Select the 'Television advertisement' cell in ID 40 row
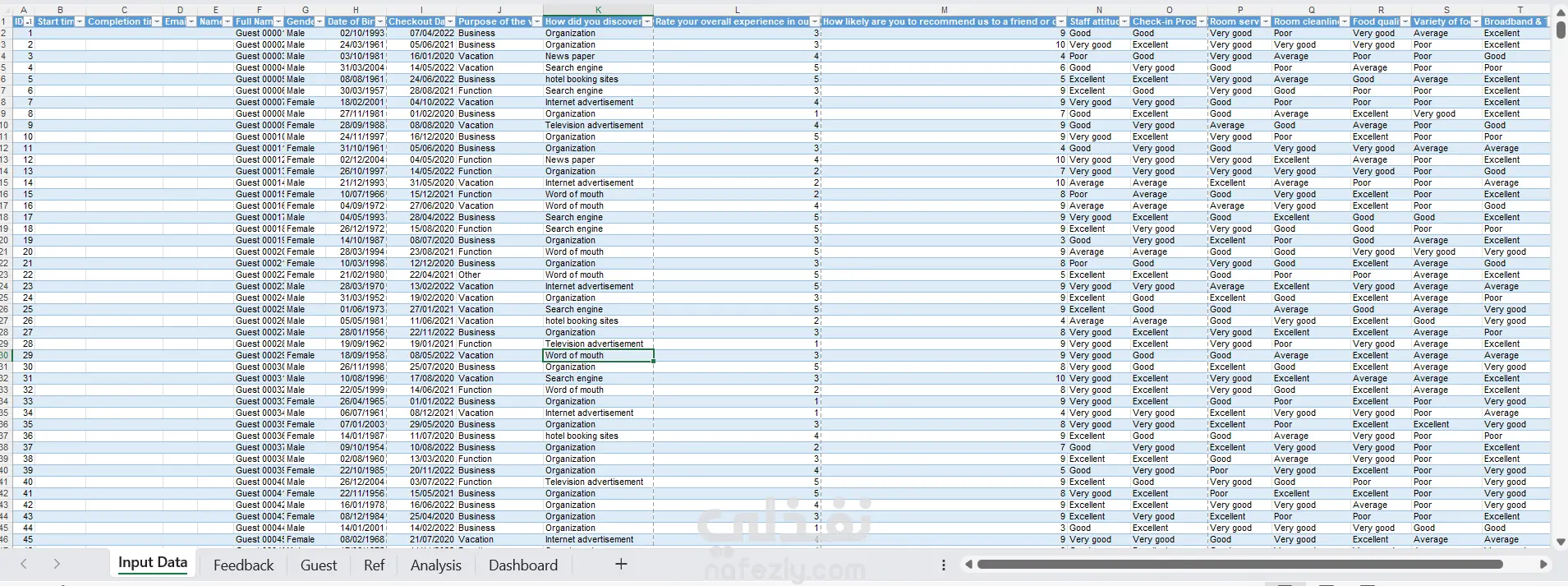The image size is (1568, 586). click(598, 482)
